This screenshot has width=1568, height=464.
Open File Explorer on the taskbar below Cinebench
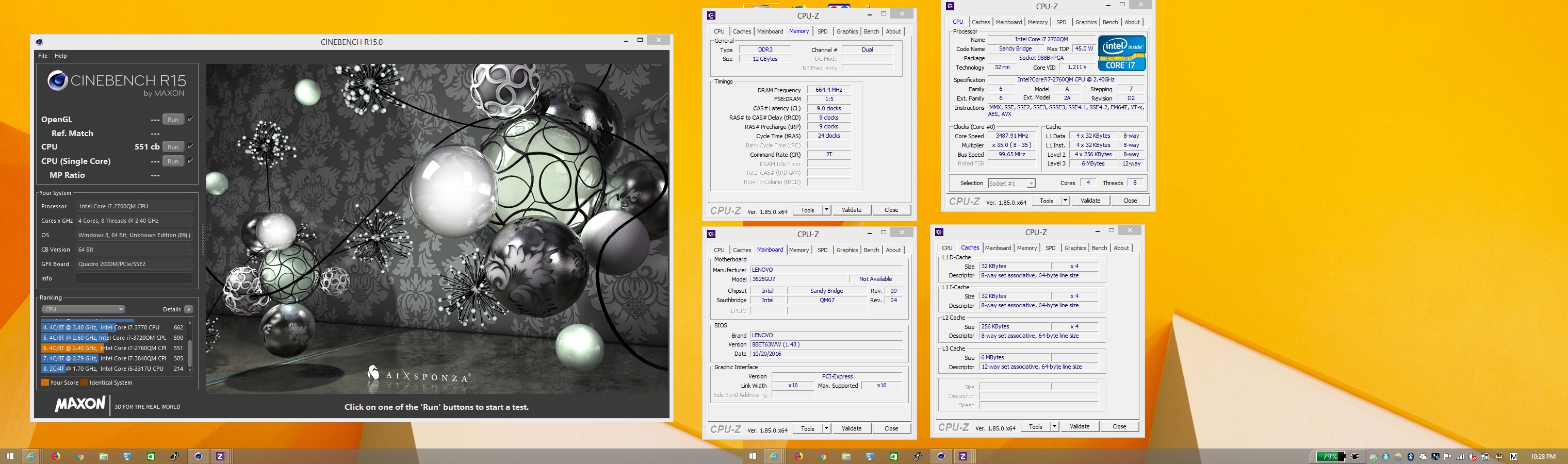click(x=104, y=456)
